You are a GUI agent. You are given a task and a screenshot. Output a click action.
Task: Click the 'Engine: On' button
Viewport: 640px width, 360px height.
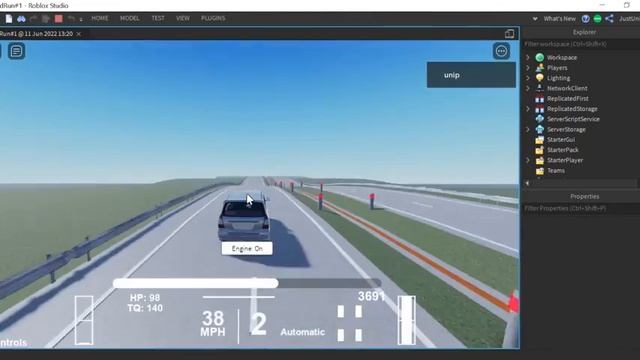pyautogui.click(x=247, y=249)
